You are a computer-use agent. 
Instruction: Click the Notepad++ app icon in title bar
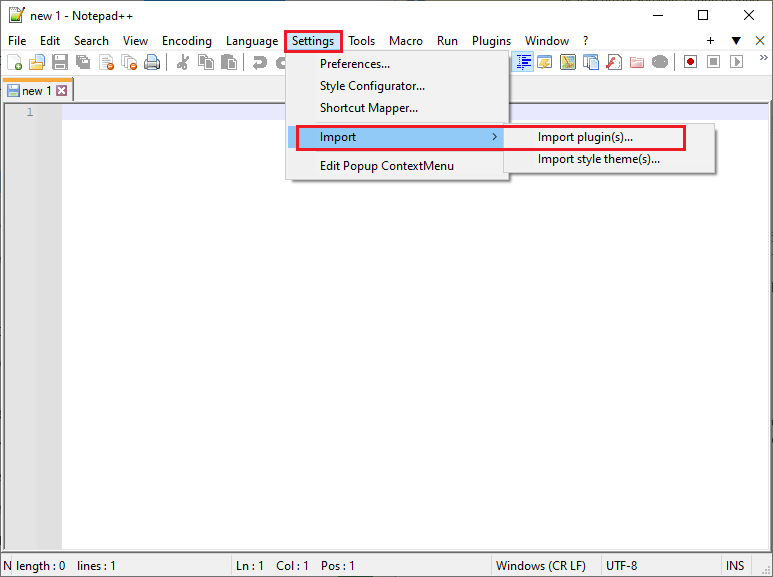tap(16, 15)
